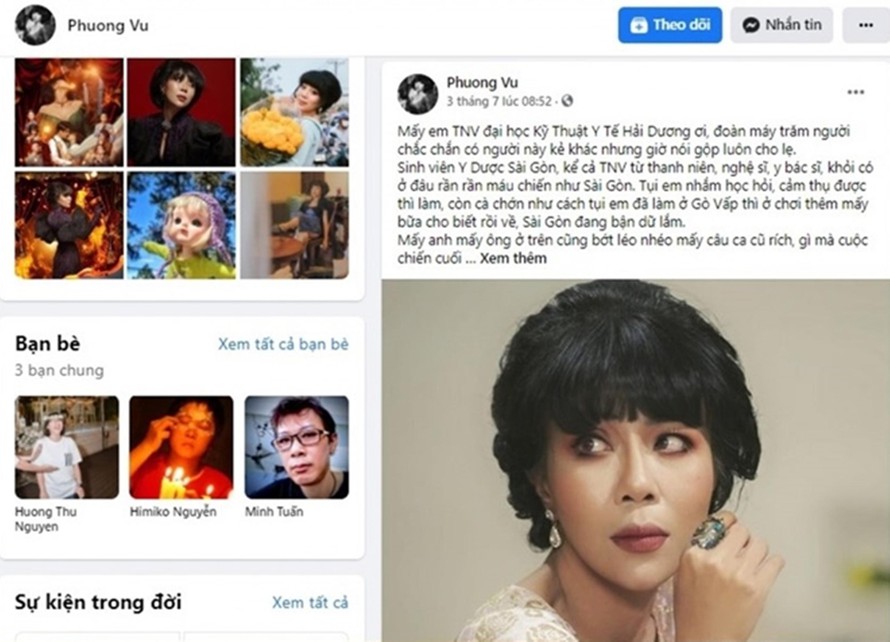Click the public globe privacy icon on post

coord(566,101)
